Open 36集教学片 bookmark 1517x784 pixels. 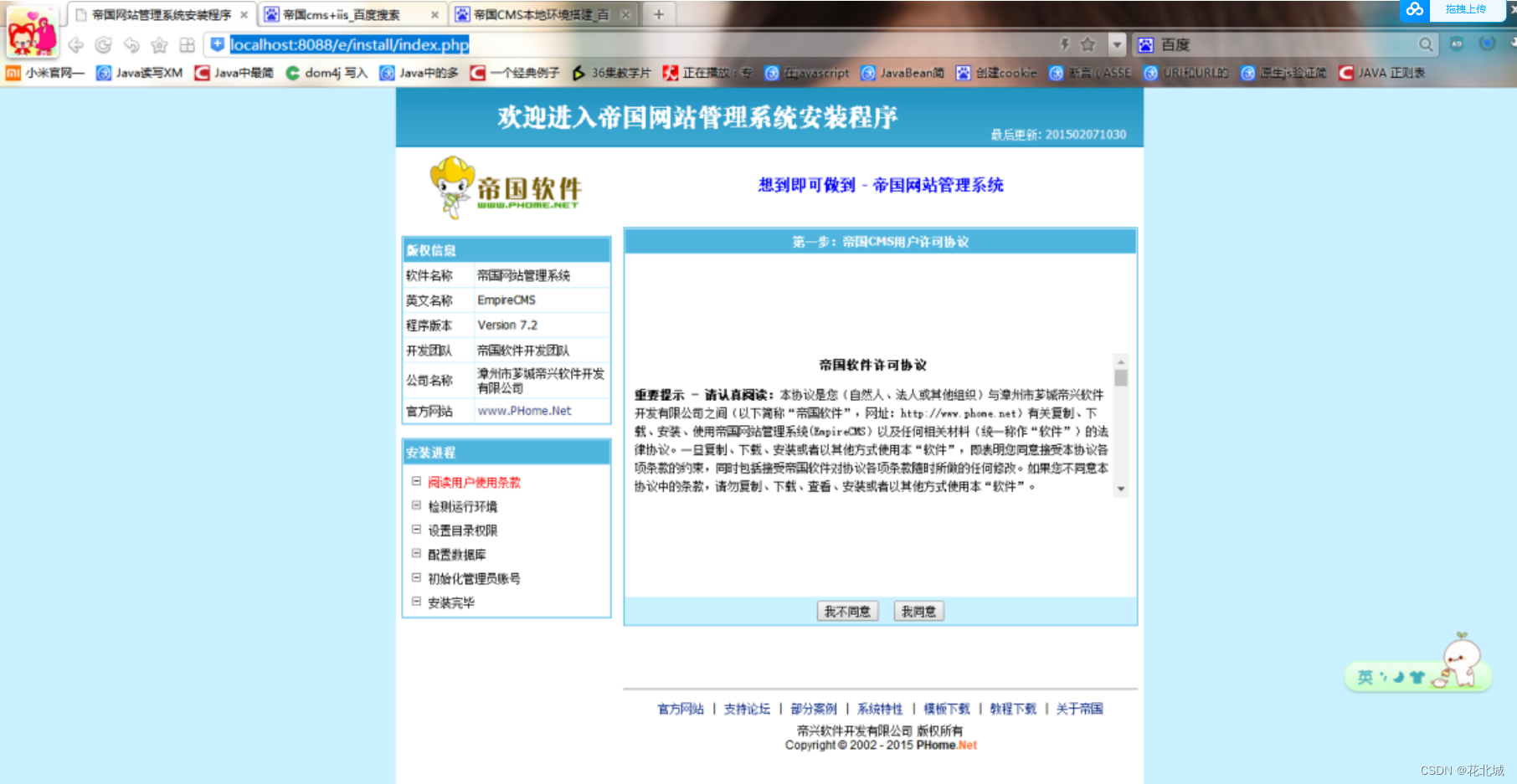(x=612, y=73)
